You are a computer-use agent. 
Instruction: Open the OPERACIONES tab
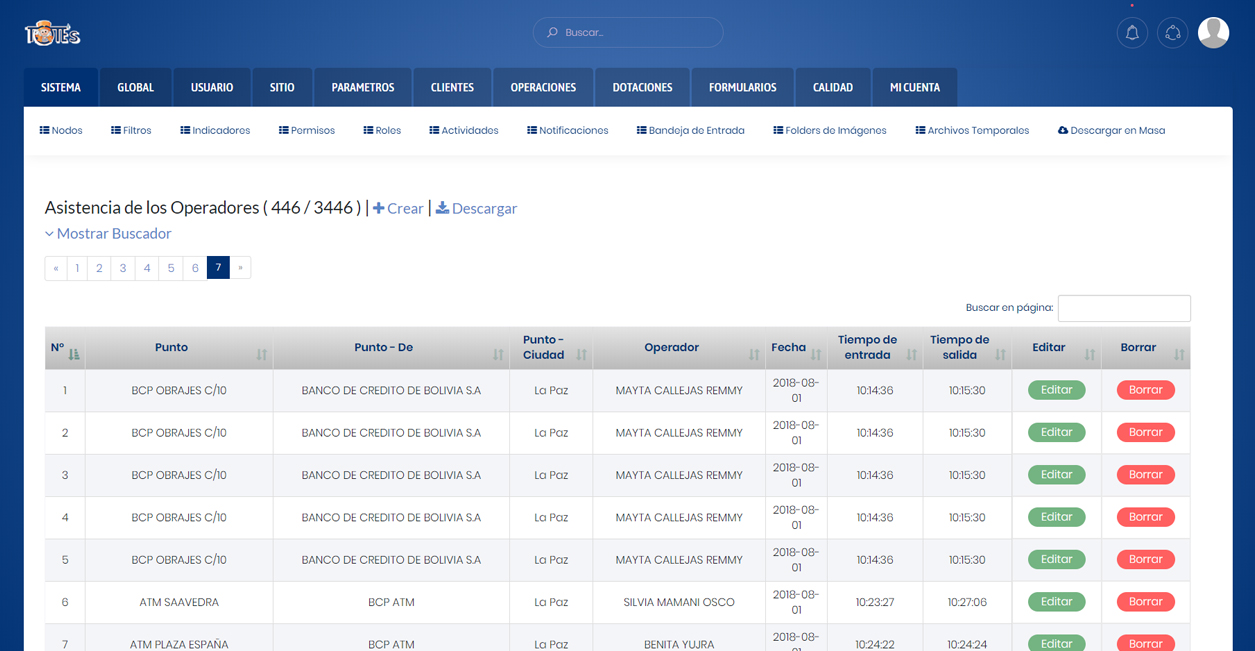[543, 88]
